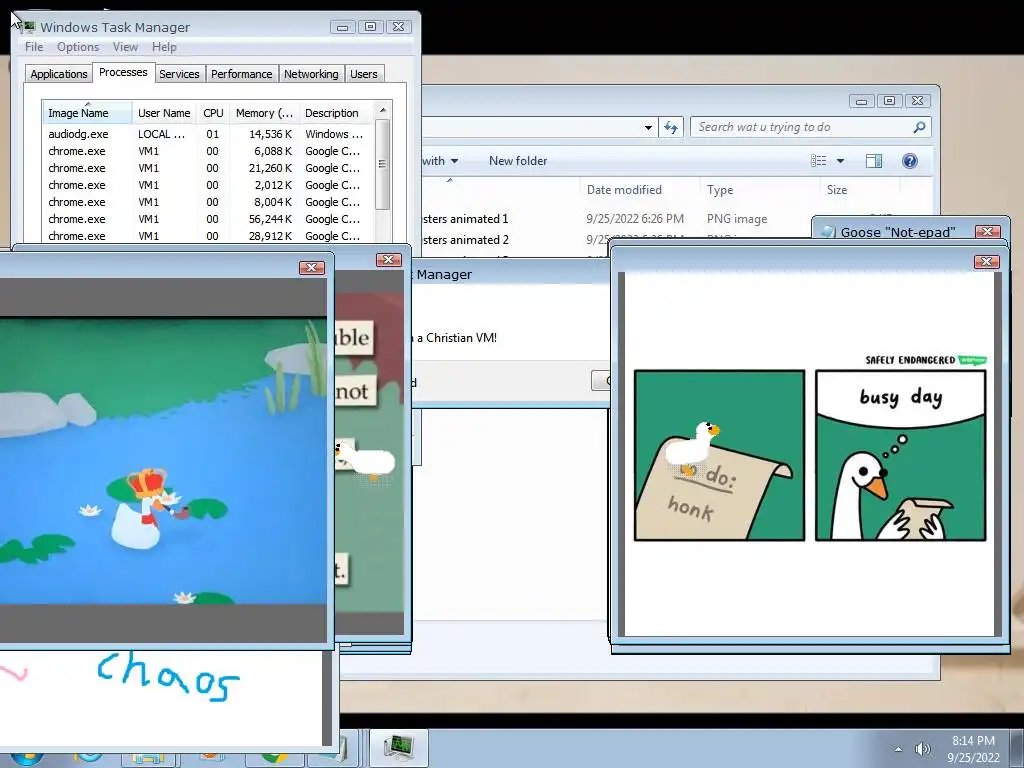The image size is (1024, 768).
Task: Toggle the preview pane icon in Explorer
Action: pyautogui.click(x=874, y=161)
